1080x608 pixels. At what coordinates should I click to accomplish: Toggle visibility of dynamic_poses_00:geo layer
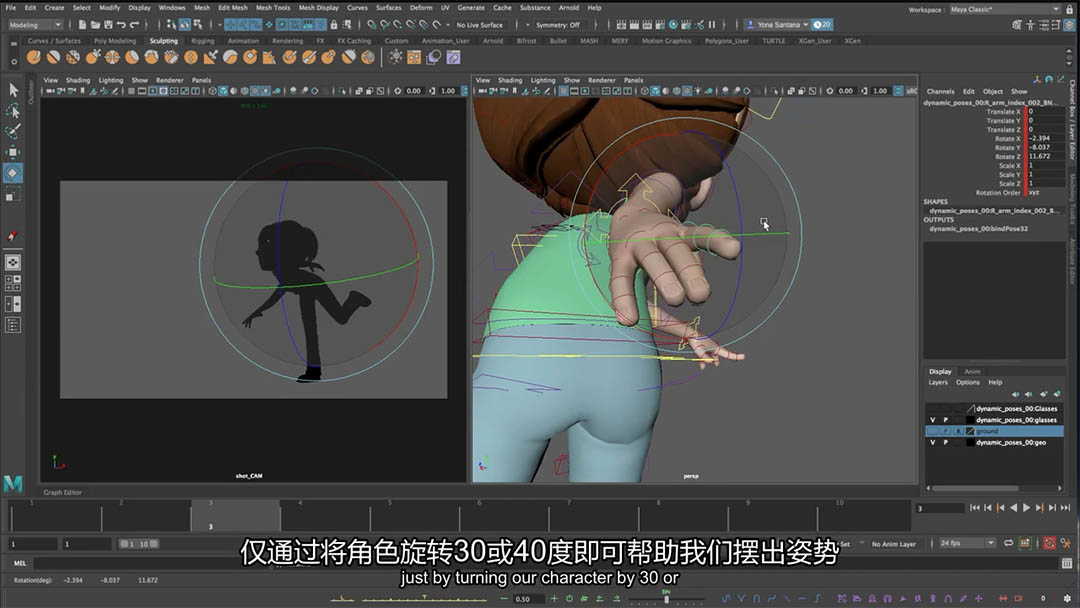coord(933,443)
